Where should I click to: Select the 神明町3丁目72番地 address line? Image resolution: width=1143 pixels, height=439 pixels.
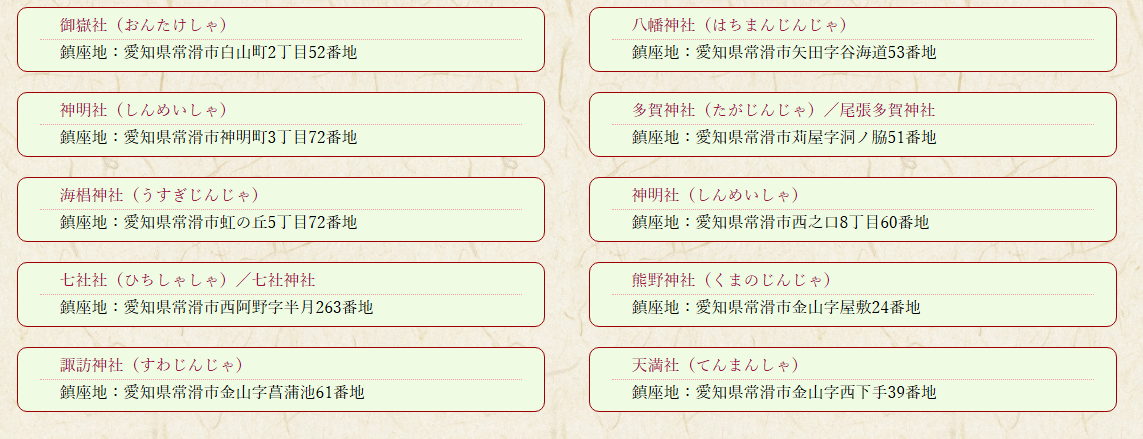coord(208,137)
